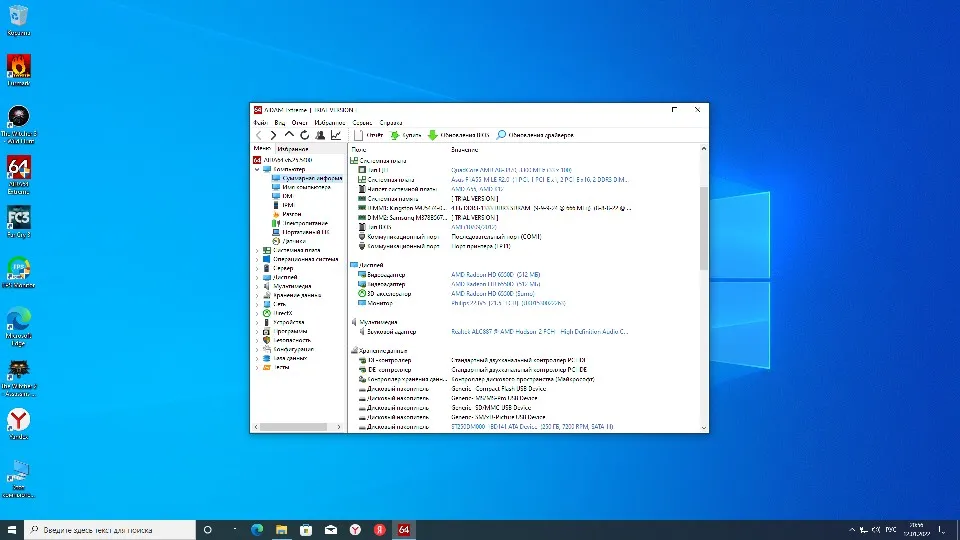Click the Up level arrow icon
This screenshot has width=960, height=540.
pyautogui.click(x=289, y=135)
